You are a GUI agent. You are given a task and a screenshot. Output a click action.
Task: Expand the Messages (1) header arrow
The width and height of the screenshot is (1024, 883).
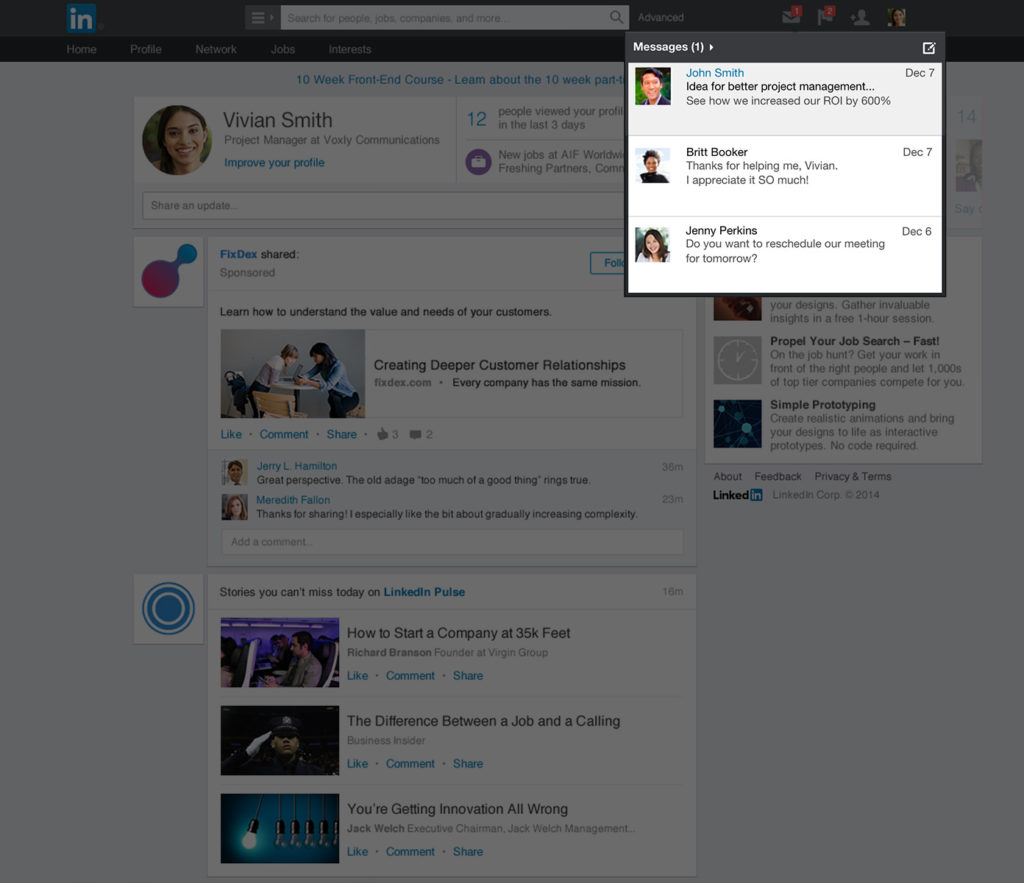[711, 47]
